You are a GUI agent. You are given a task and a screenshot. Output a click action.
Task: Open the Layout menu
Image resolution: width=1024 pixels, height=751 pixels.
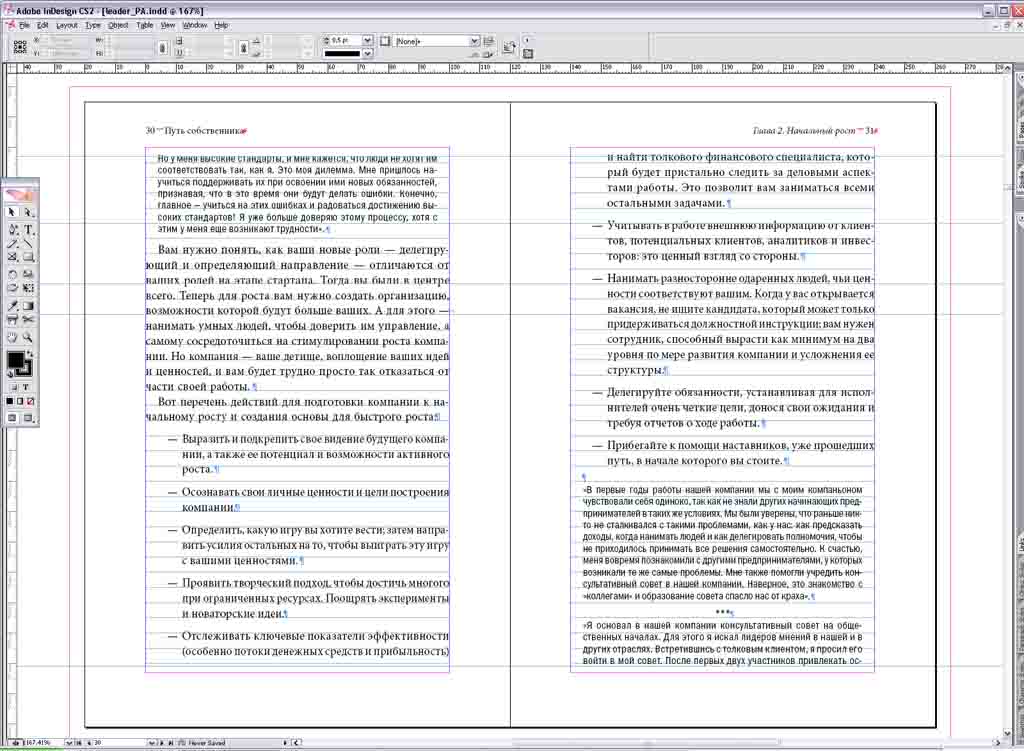coord(67,25)
